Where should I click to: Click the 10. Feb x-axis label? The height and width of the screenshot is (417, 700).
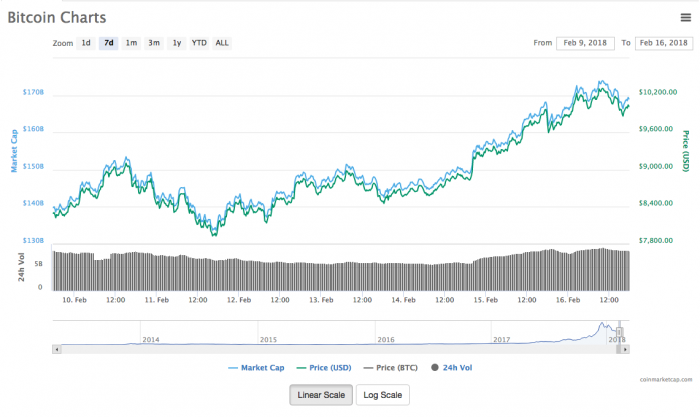[x=74, y=300]
